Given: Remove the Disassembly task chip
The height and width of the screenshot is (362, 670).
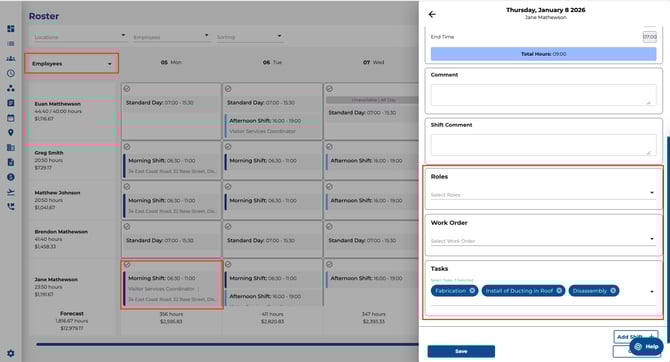Looking at the screenshot, I should [613, 291].
